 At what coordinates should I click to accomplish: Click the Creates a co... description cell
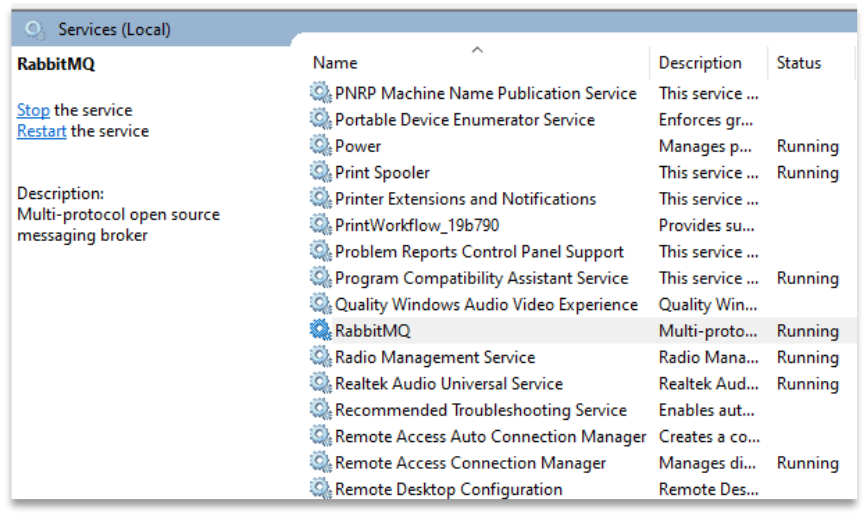[x=709, y=436]
